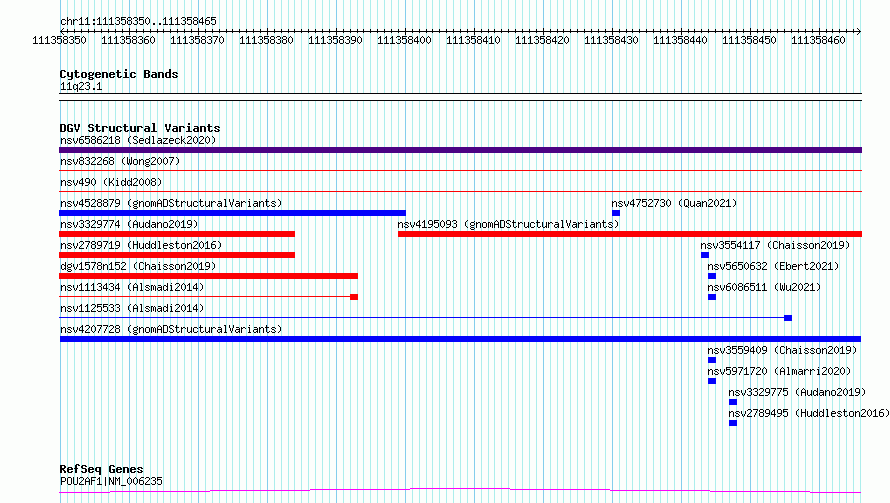Select nsv3329774 (Audano2019) label
The width and height of the screenshot is (890, 503).
[x=129, y=224]
